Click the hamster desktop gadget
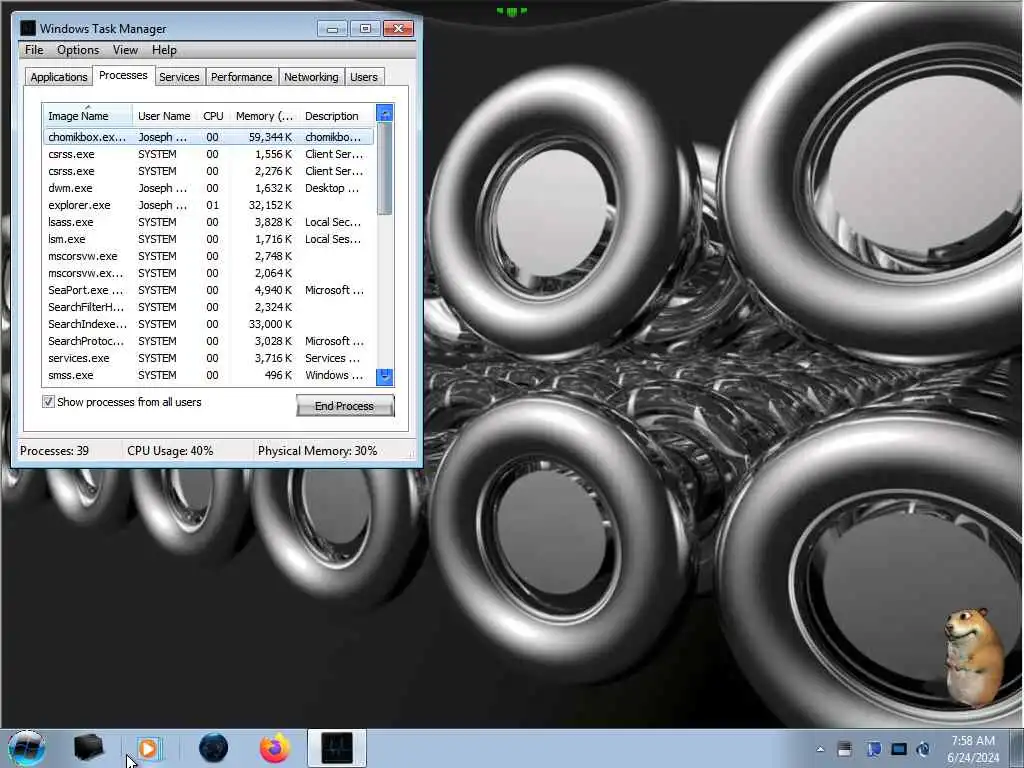This screenshot has width=1024, height=768. point(973,657)
